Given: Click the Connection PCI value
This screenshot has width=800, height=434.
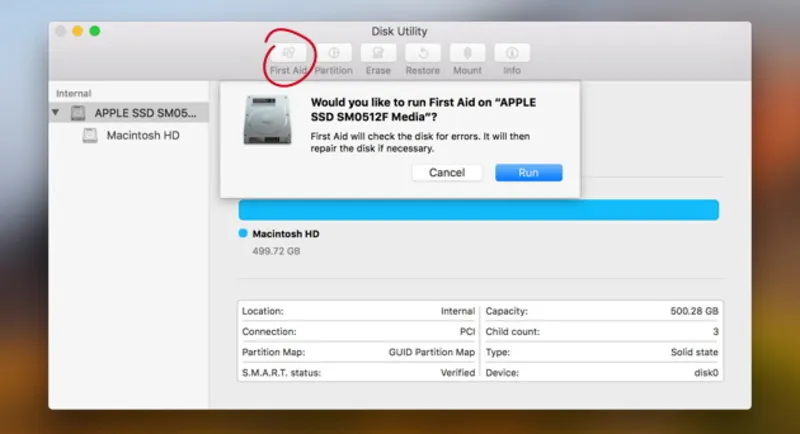Looking at the screenshot, I should [x=467, y=331].
